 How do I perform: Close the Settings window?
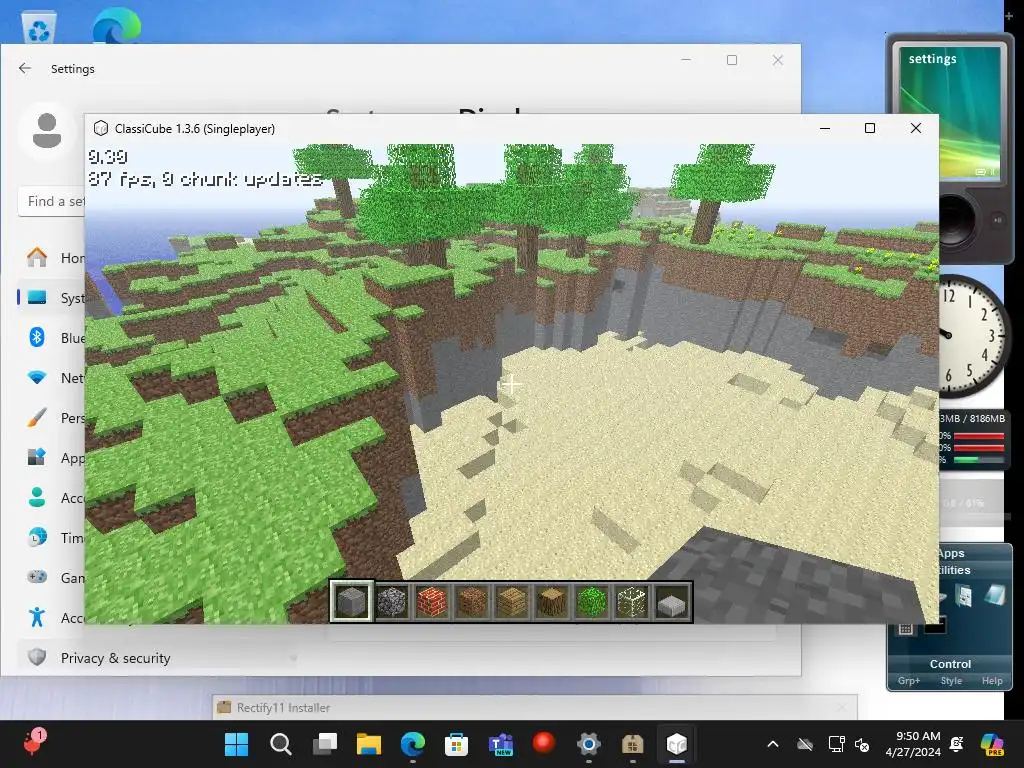click(777, 60)
